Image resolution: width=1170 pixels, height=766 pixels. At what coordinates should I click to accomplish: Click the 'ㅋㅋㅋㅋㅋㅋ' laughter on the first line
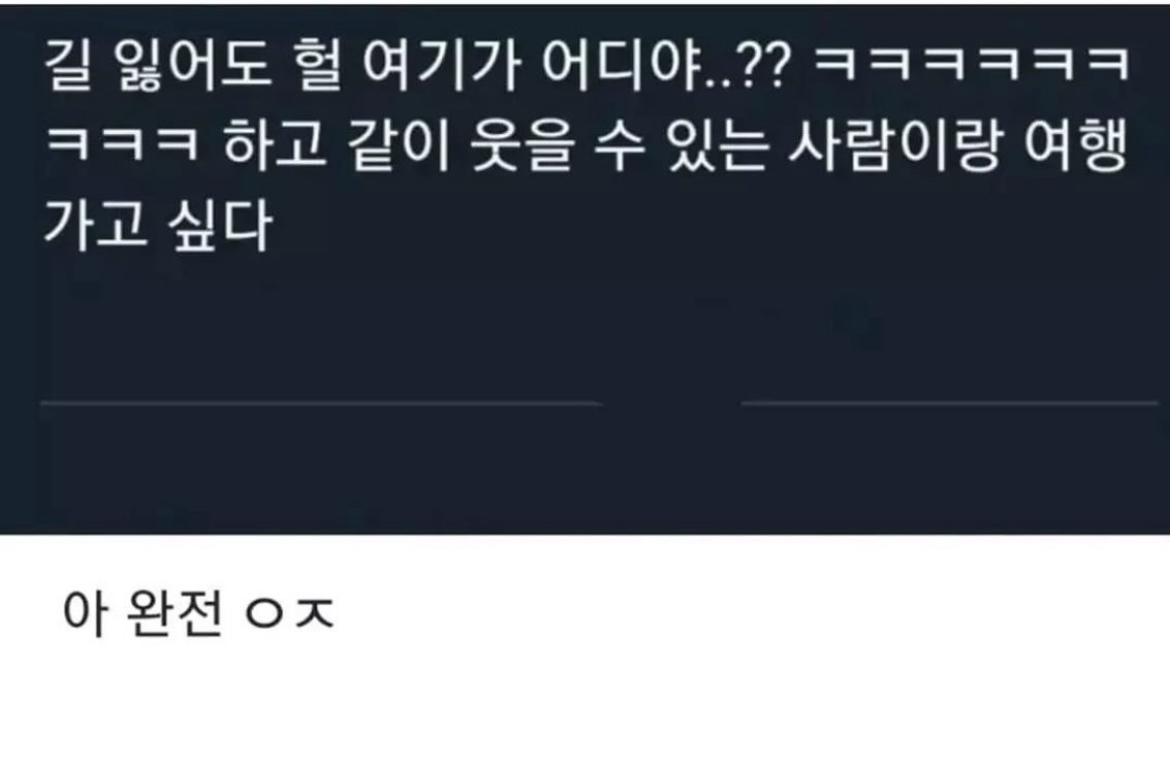pyautogui.click(x=972, y=63)
